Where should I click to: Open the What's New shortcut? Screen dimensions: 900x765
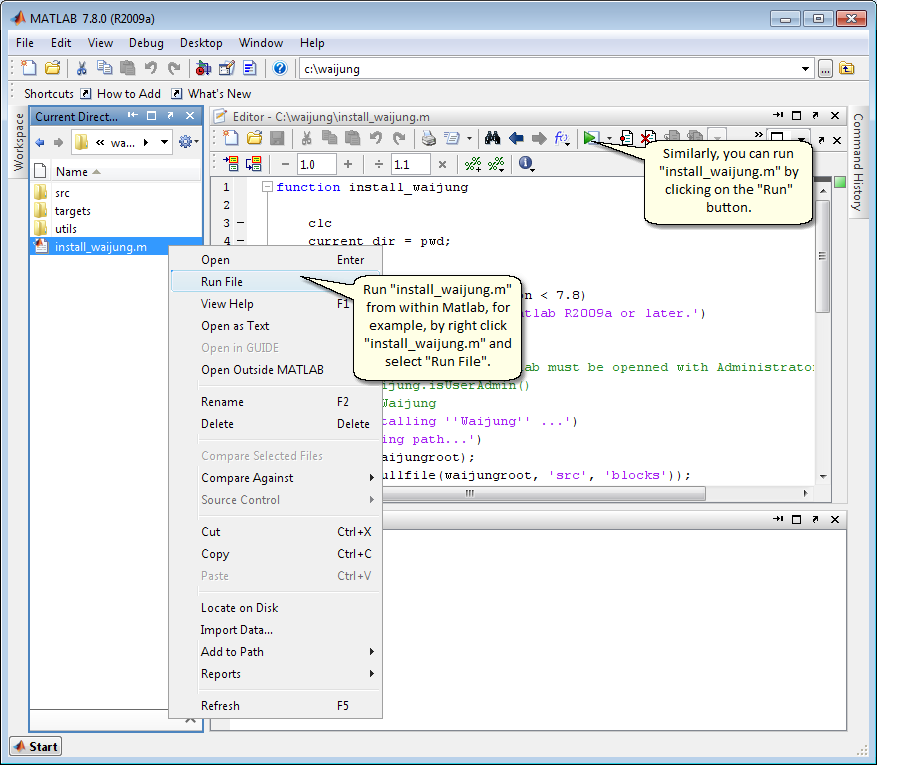tap(211, 94)
